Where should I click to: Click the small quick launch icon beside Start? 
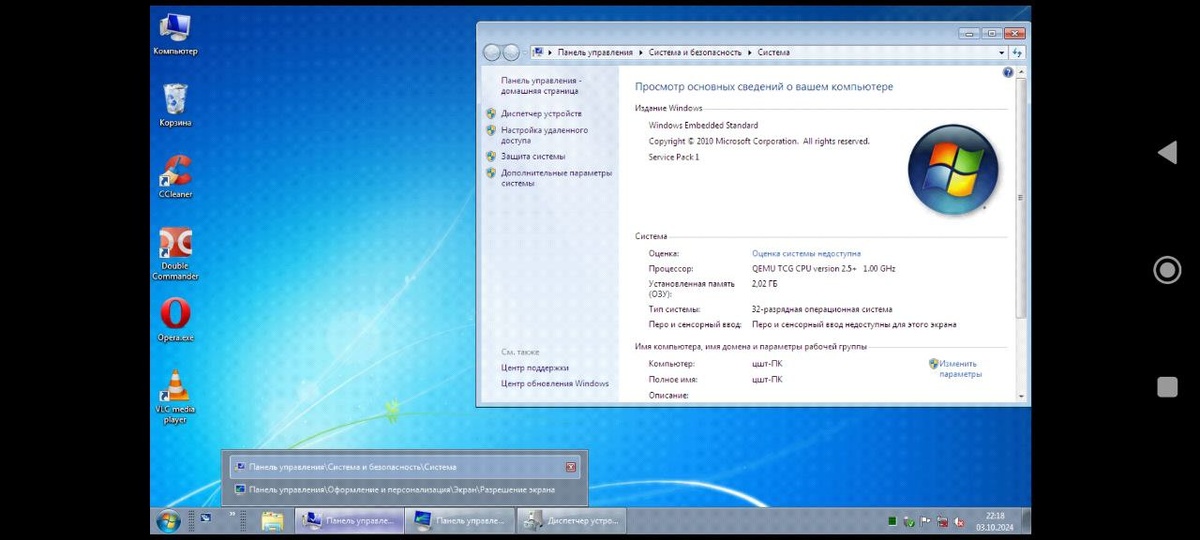(x=205, y=517)
